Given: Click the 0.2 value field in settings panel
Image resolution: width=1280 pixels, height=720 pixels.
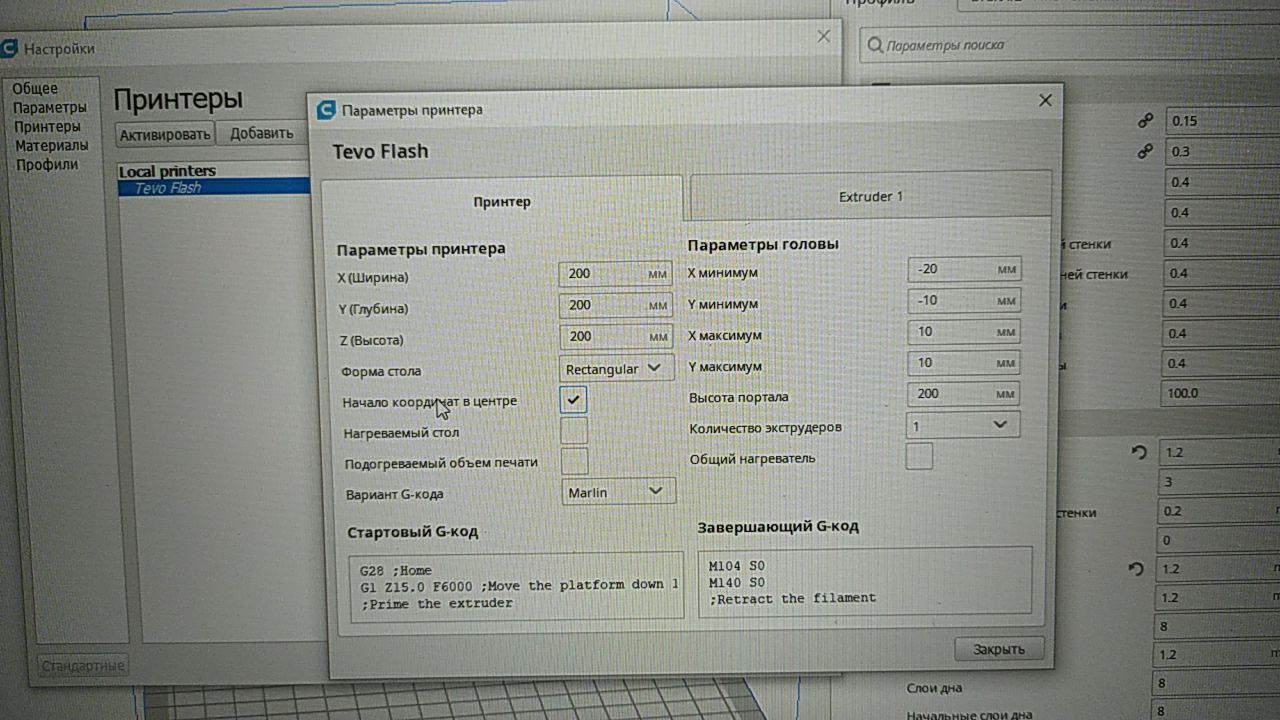Looking at the screenshot, I should point(1219,511).
